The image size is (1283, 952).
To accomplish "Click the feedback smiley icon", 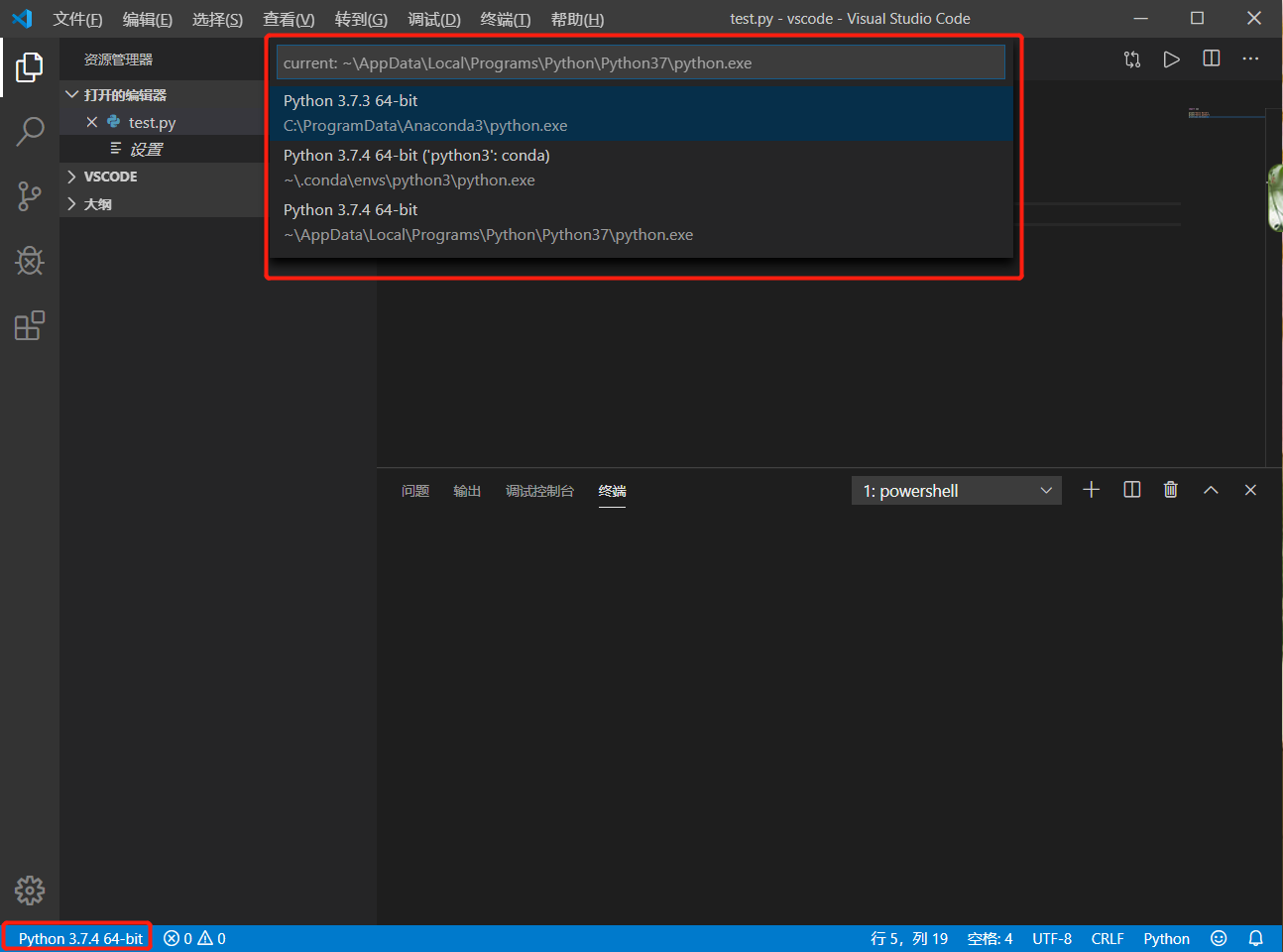I will tap(1219, 938).
